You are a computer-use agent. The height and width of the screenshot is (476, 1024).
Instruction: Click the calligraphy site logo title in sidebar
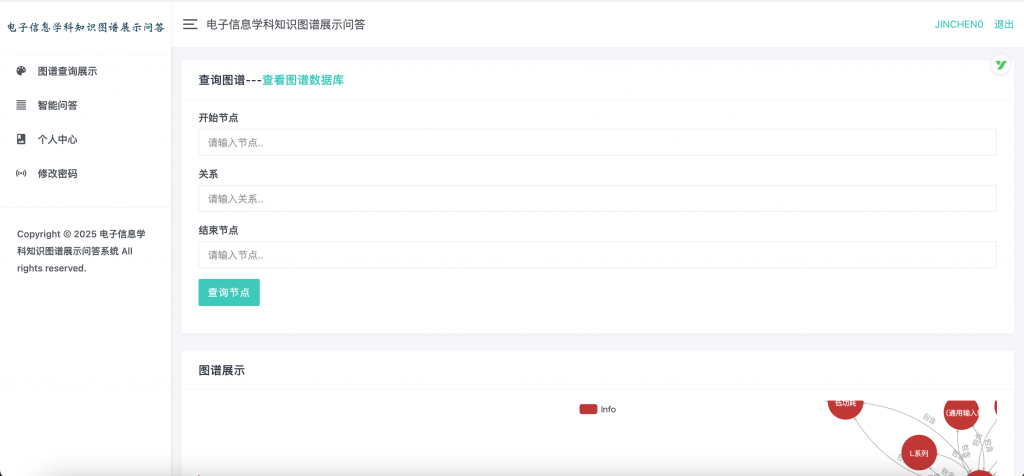tap(86, 27)
